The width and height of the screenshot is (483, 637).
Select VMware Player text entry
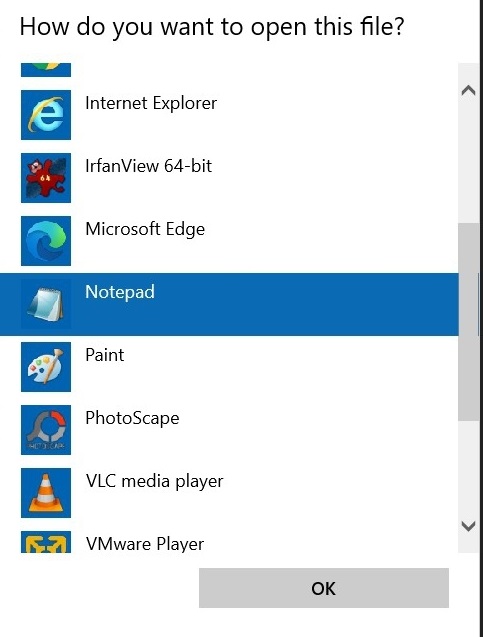coord(145,544)
